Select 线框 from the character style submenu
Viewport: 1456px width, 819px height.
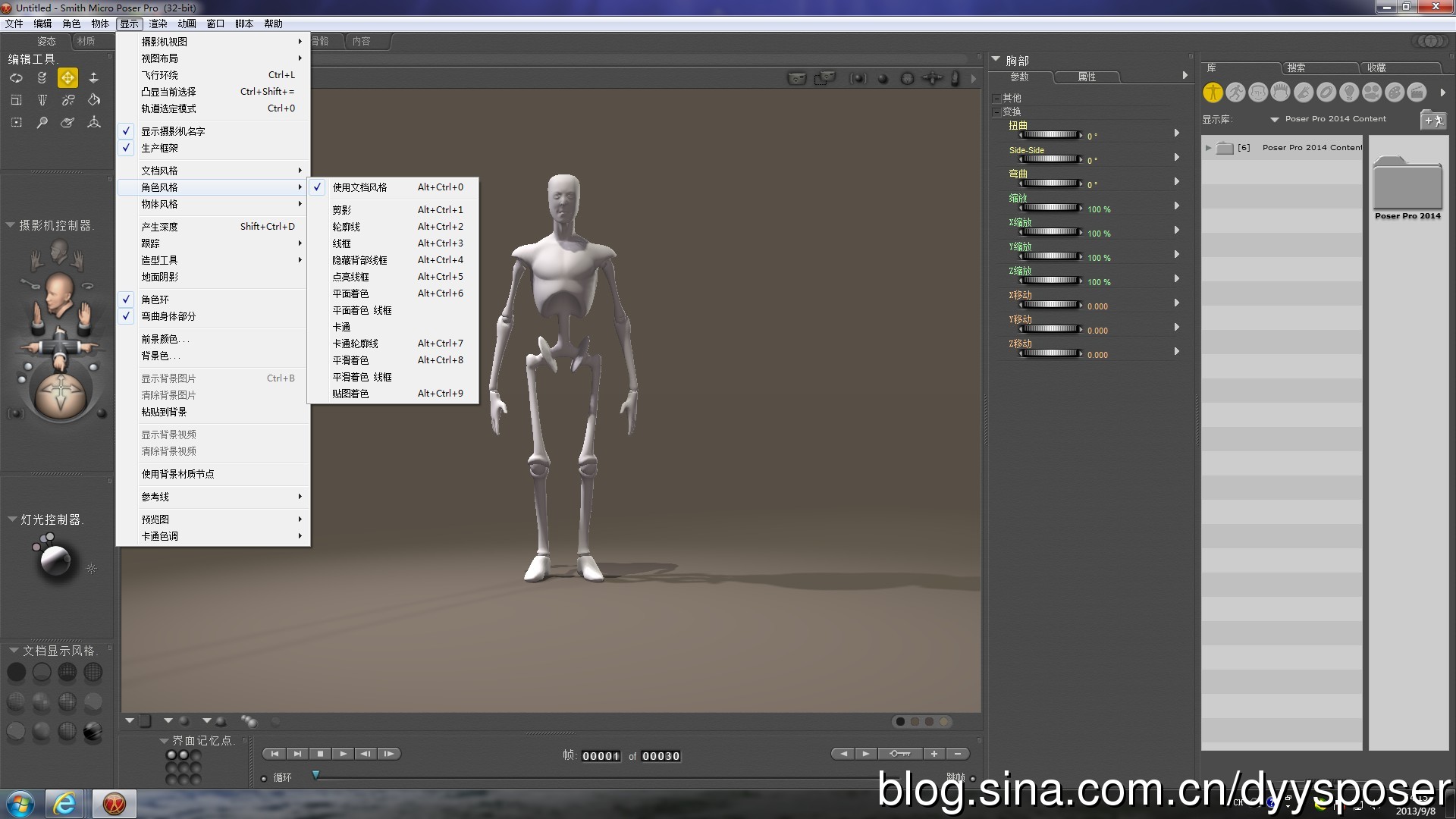click(x=341, y=243)
